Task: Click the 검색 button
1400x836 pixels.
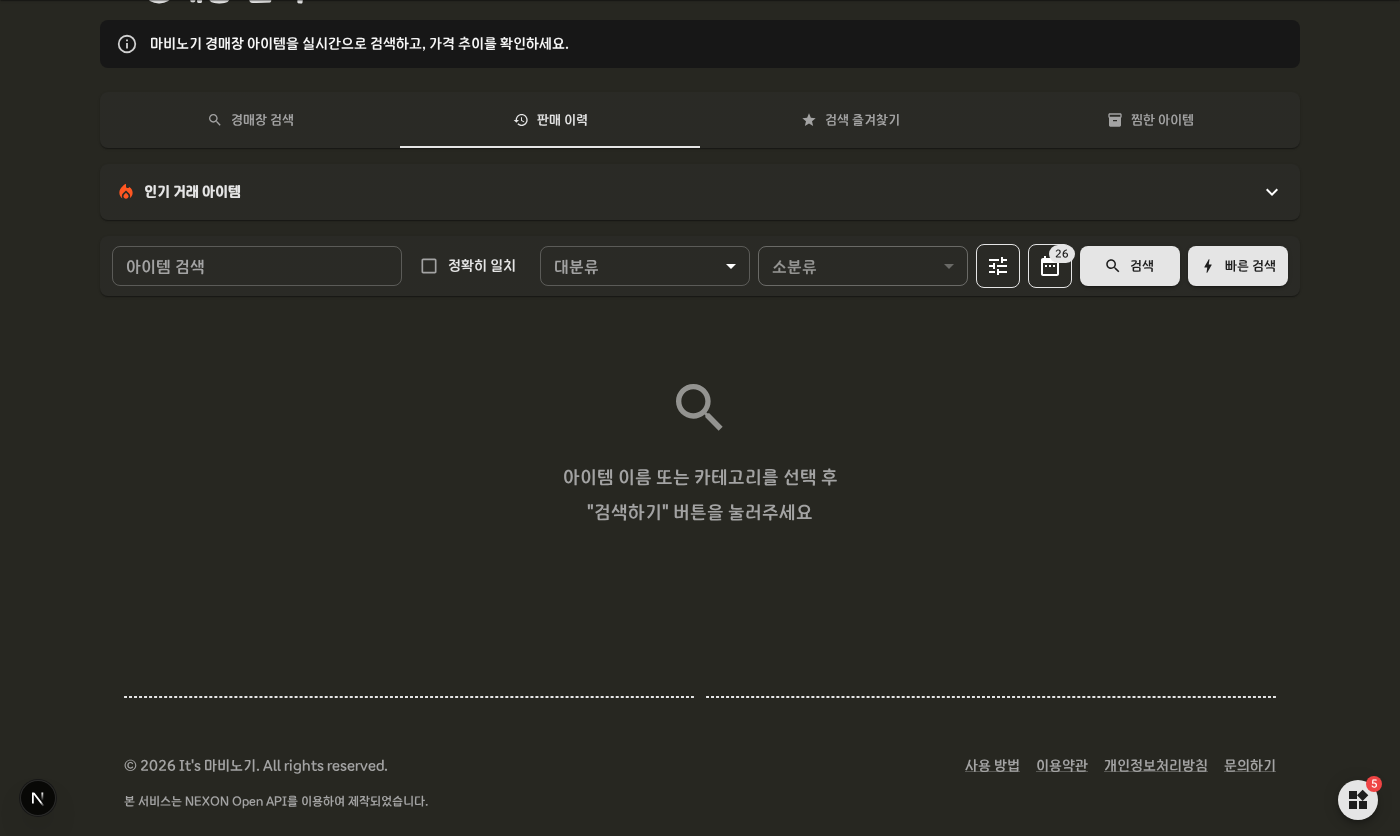Action: click(x=1130, y=266)
